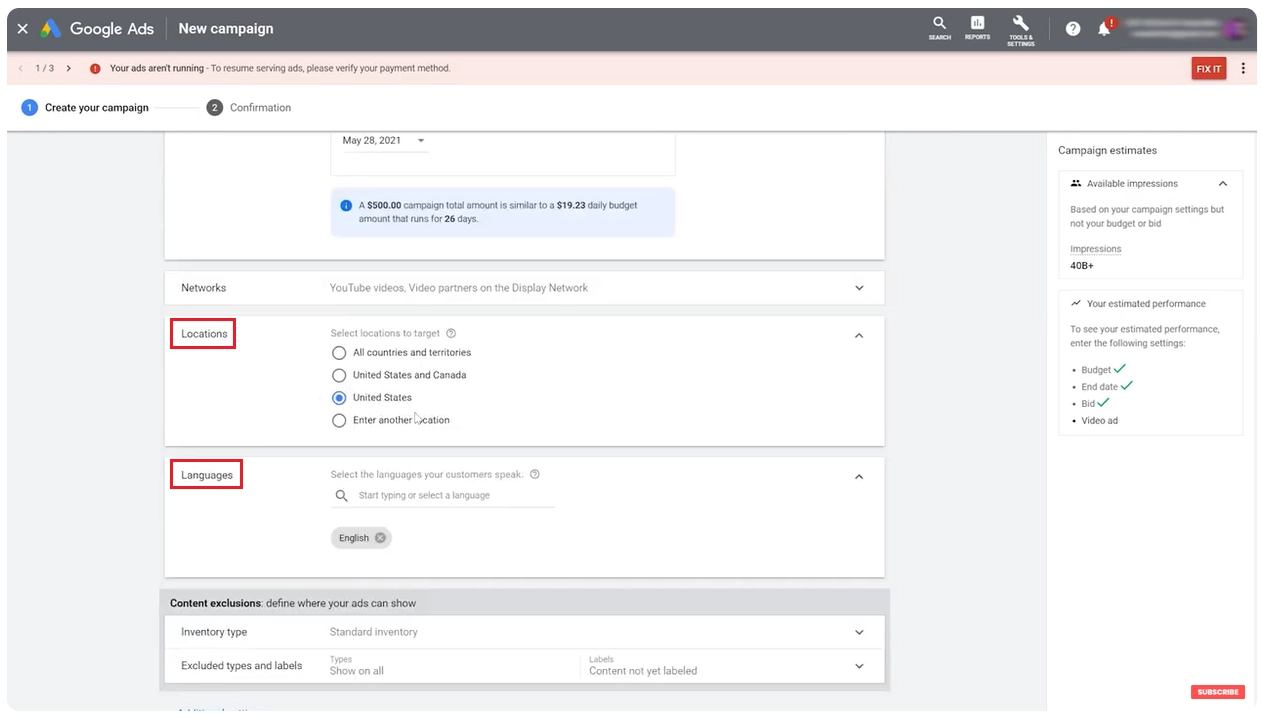The image size is (1262, 719).
Task: Collapse the Available impressions panel
Action: tap(1222, 184)
